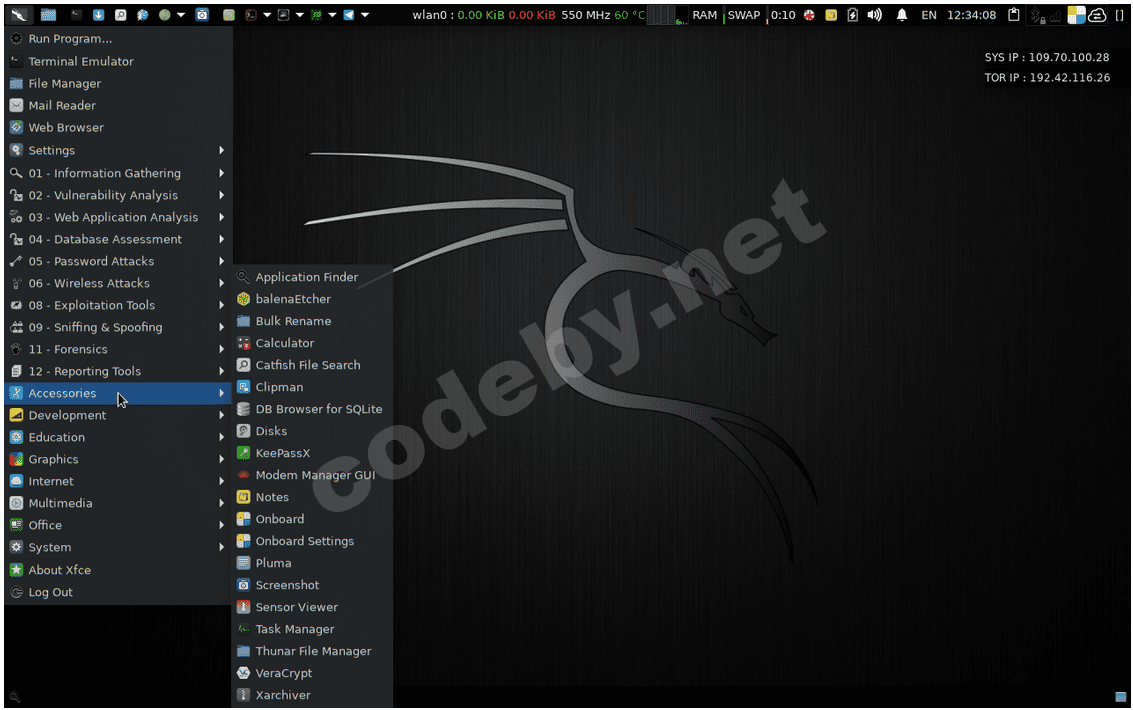Expand the 06 - Wireless Attacks category
Screen dimensions: 1133x710
tap(89, 283)
